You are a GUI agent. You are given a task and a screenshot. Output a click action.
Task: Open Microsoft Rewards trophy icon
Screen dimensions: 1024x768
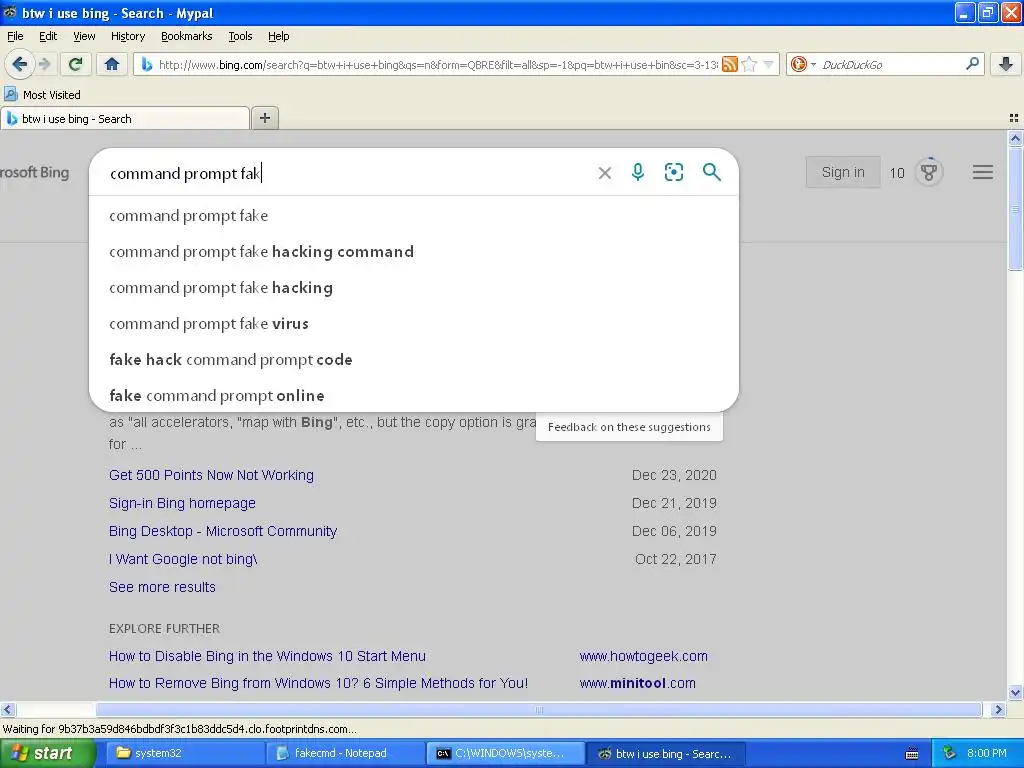point(929,172)
